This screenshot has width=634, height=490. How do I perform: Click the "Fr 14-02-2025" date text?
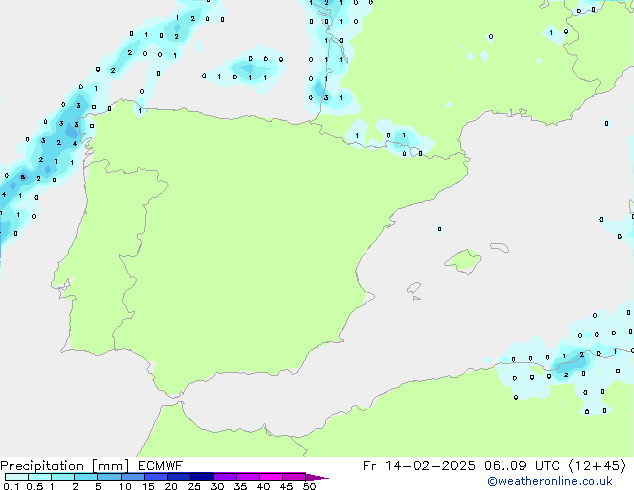point(419,465)
